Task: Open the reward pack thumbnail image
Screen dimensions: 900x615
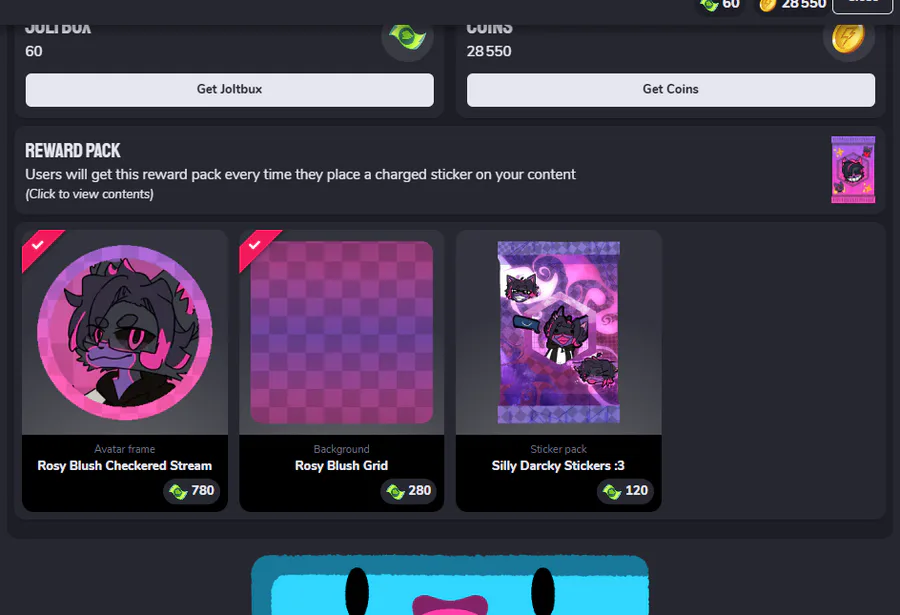Action: pyautogui.click(x=853, y=169)
